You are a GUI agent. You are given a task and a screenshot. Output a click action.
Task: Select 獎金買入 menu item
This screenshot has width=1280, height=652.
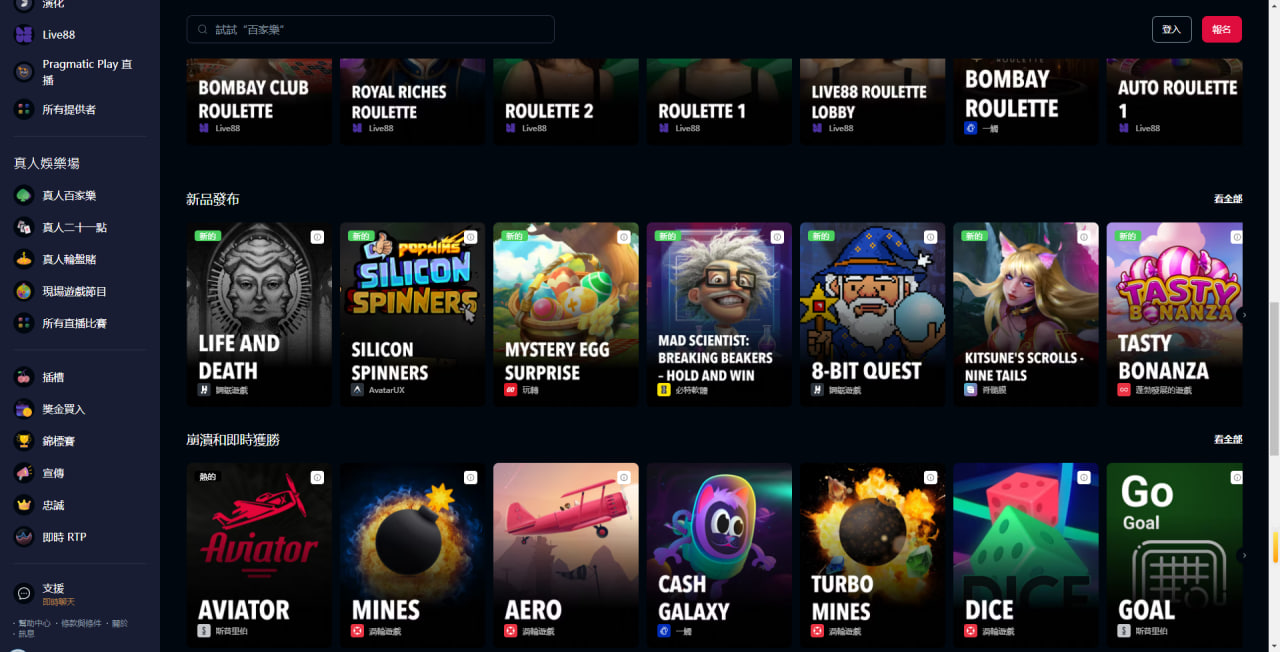tap(64, 409)
